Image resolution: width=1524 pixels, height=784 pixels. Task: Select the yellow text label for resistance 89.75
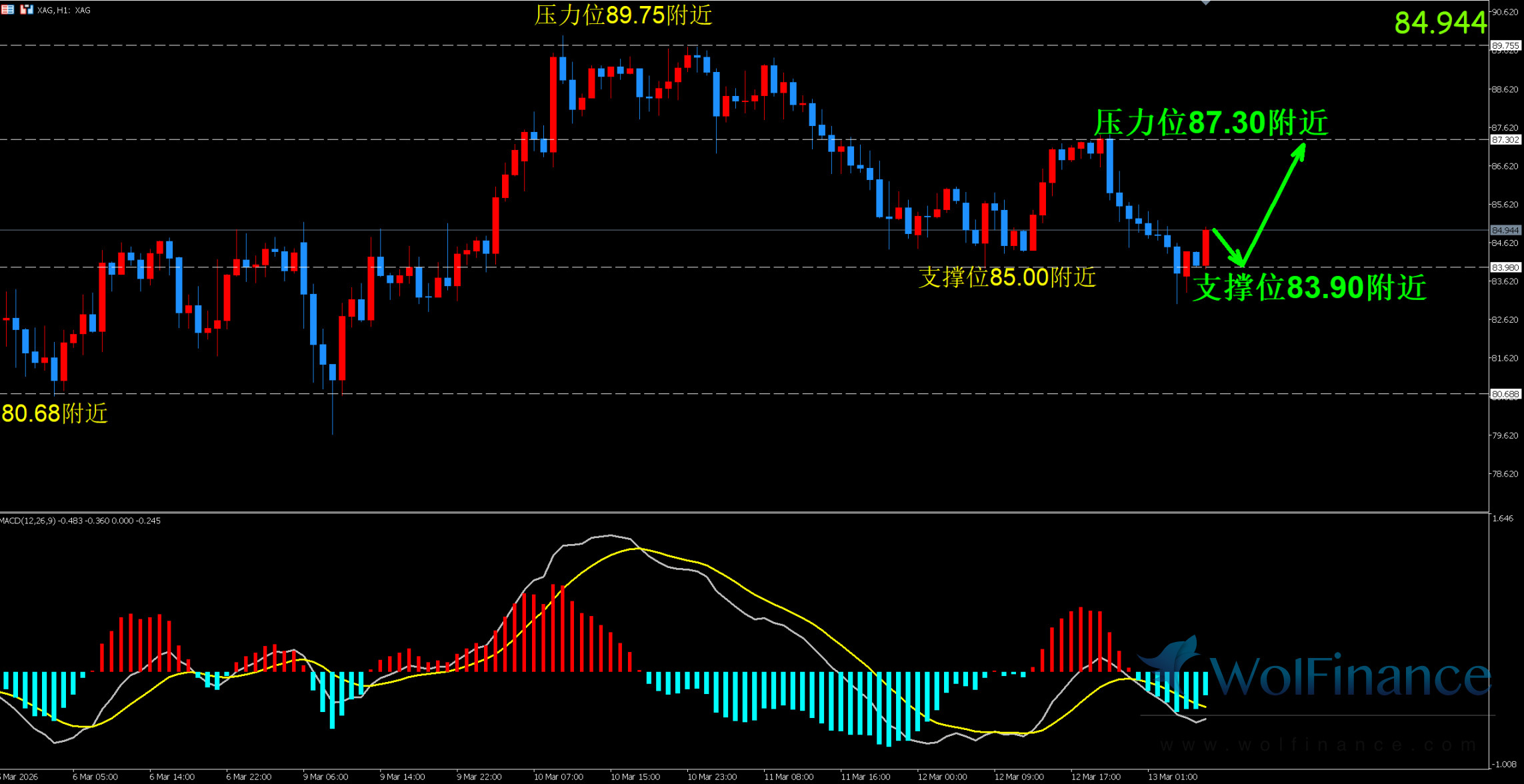(x=623, y=15)
